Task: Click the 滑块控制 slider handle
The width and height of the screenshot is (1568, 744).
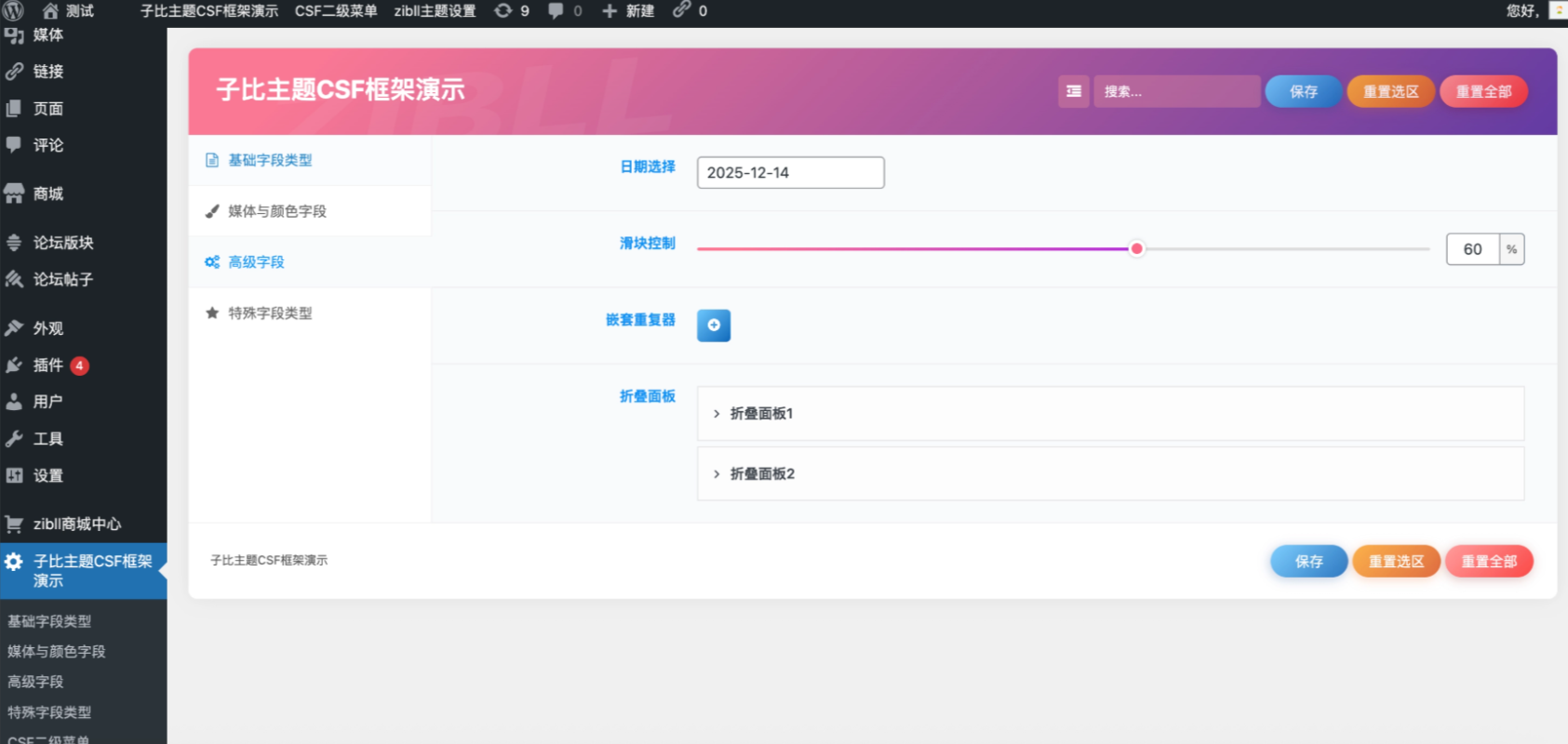Action: 1136,249
